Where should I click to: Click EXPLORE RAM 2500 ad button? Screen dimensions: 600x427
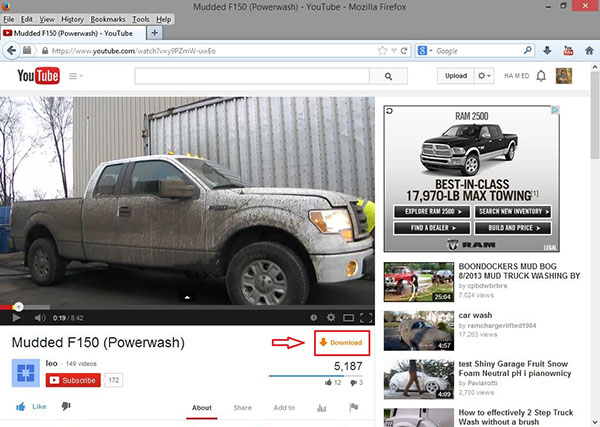pos(432,212)
